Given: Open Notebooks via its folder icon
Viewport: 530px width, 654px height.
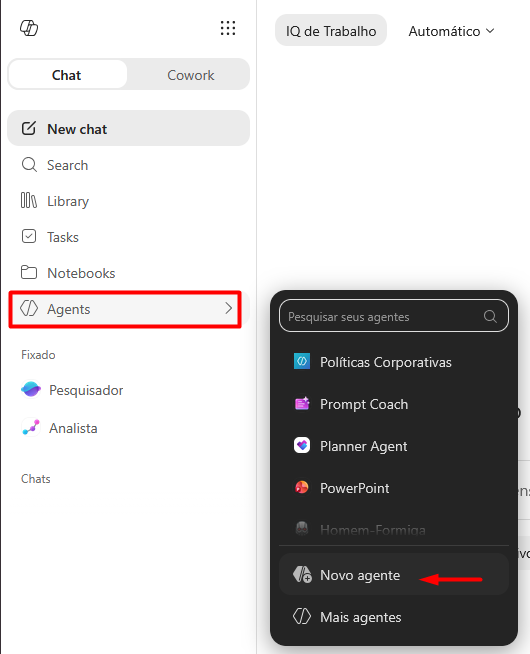Looking at the screenshot, I should [x=29, y=272].
